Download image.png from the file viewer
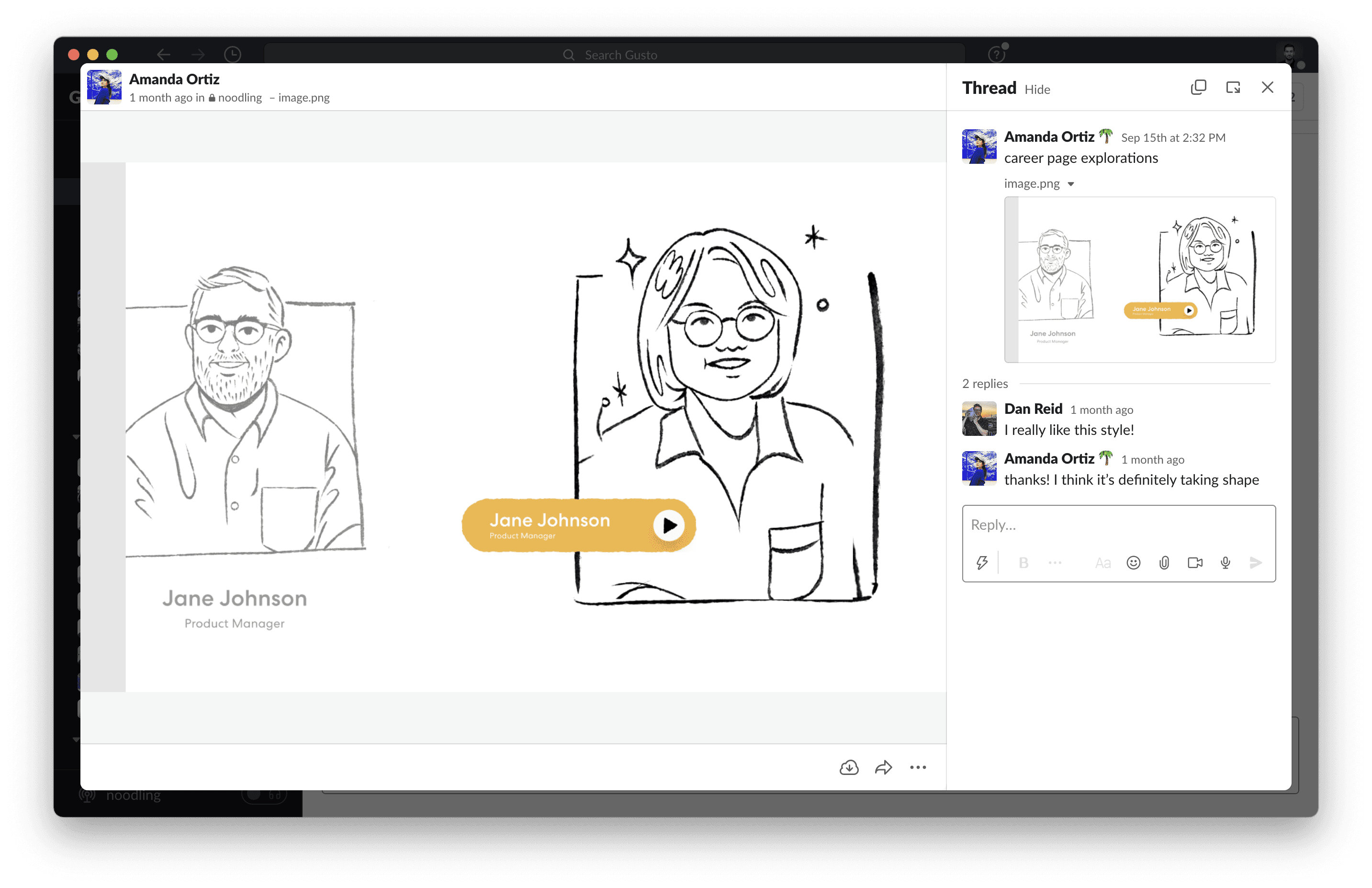 point(849,767)
